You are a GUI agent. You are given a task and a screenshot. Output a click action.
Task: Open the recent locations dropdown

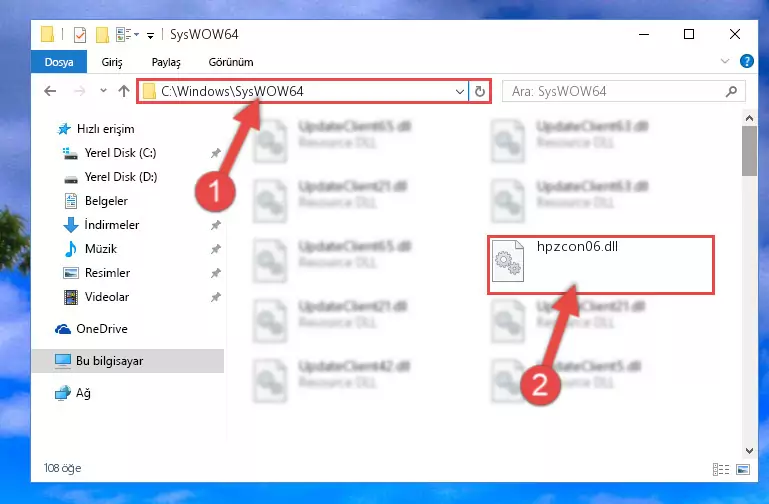tap(103, 91)
